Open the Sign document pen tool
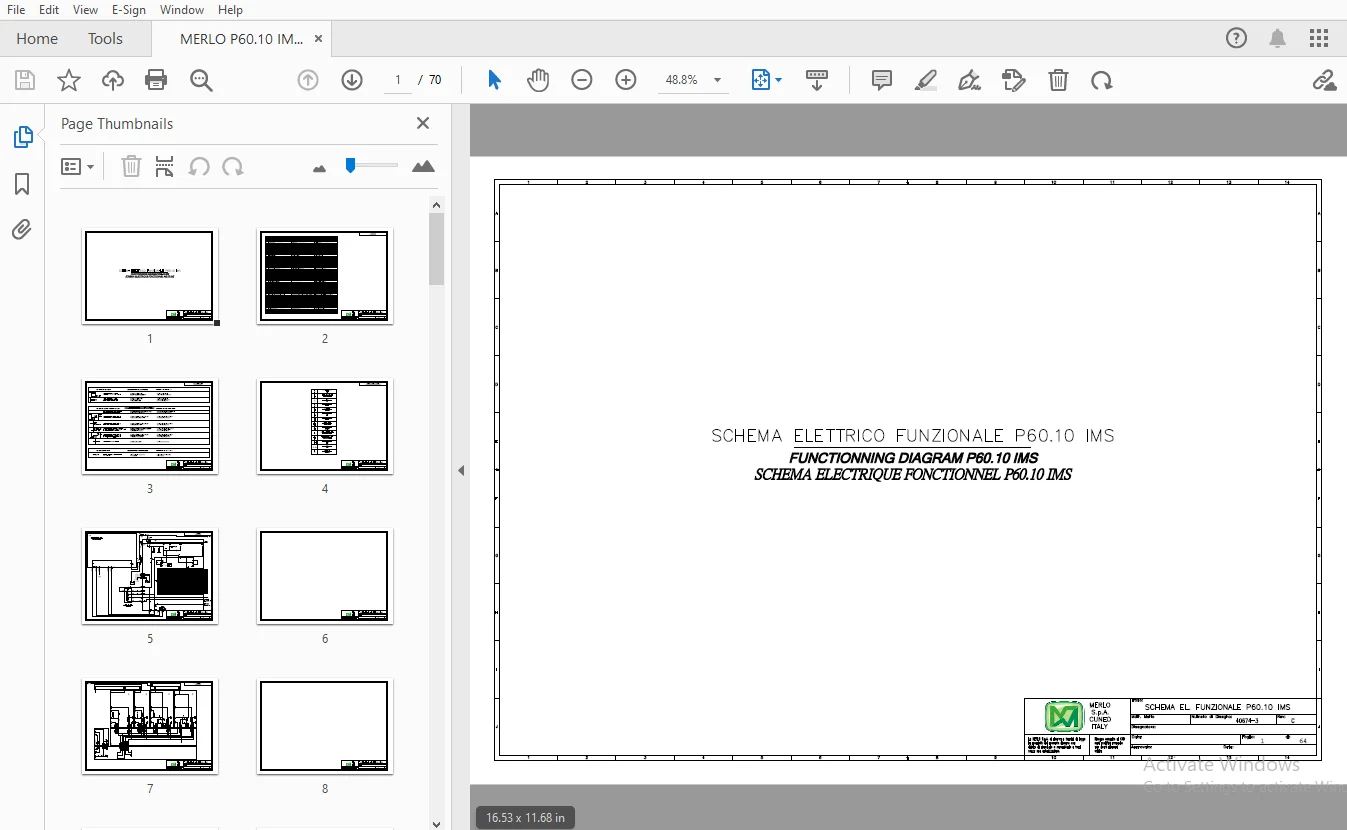 (969, 80)
